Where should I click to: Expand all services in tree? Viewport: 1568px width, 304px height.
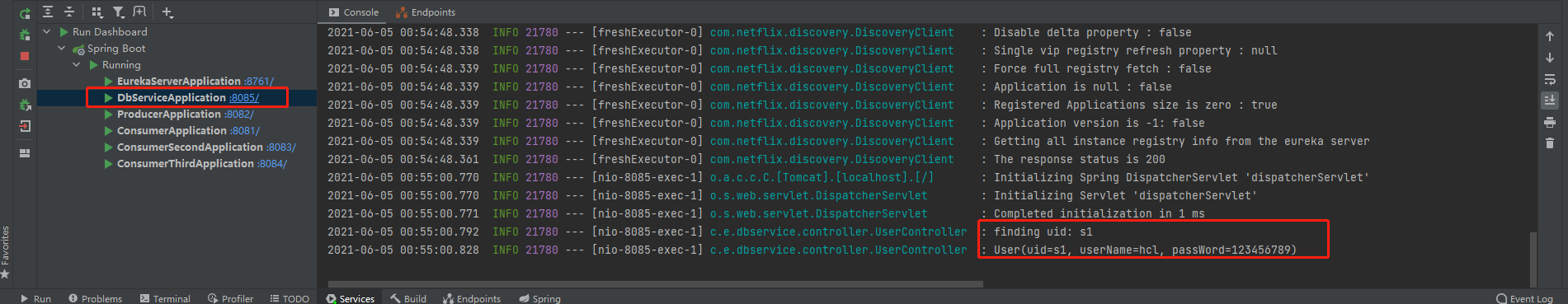click(x=48, y=12)
